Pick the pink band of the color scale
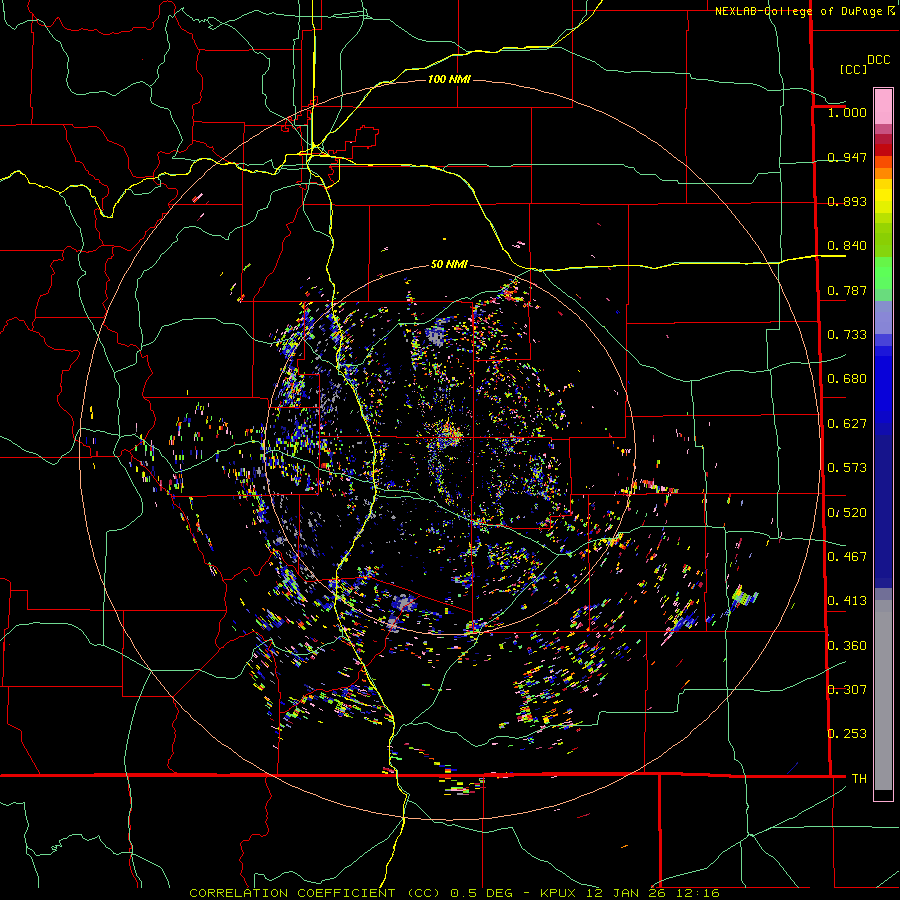Viewport: 900px width, 900px height. pyautogui.click(x=883, y=106)
